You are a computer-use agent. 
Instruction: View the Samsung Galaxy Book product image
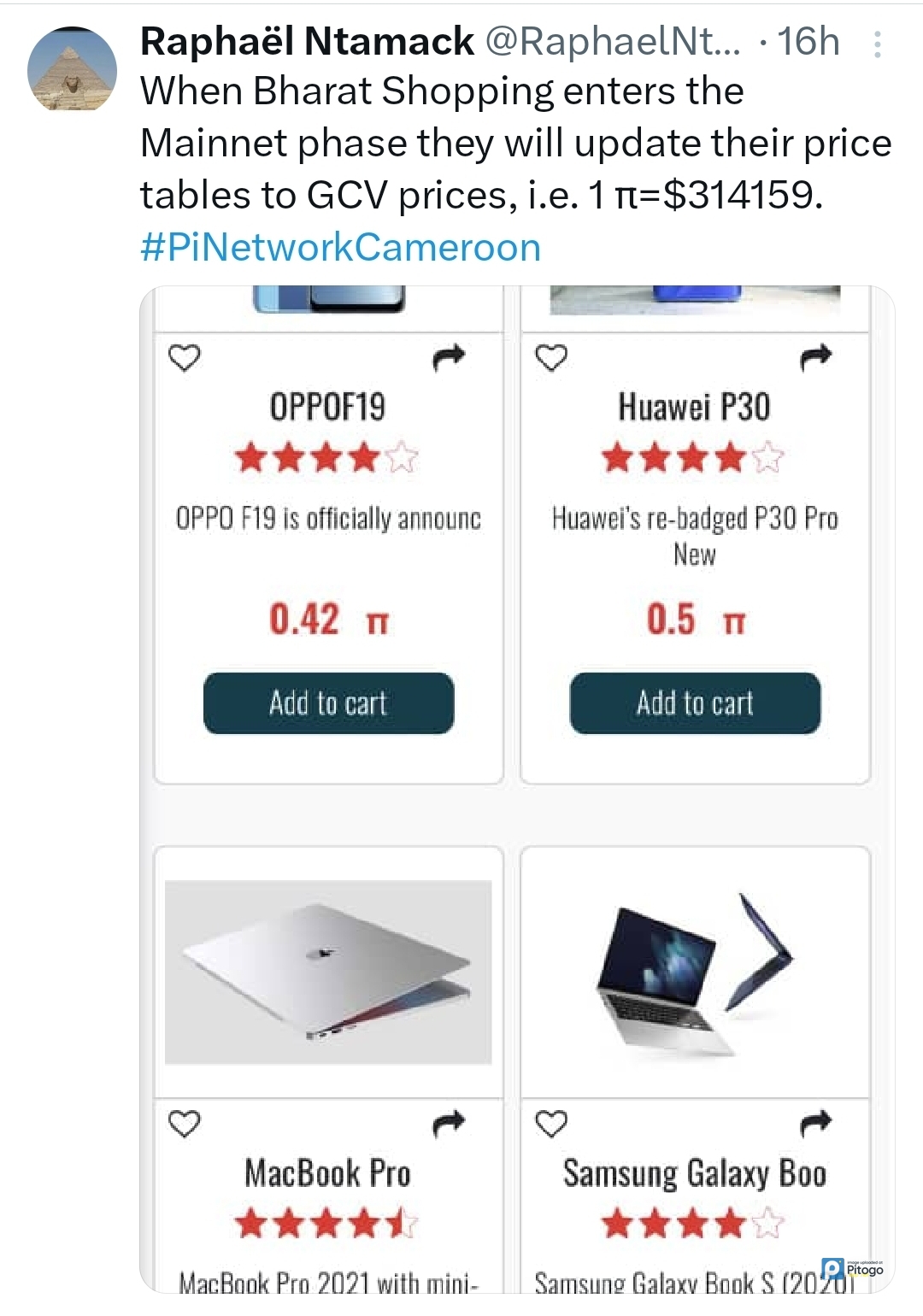pos(695,972)
